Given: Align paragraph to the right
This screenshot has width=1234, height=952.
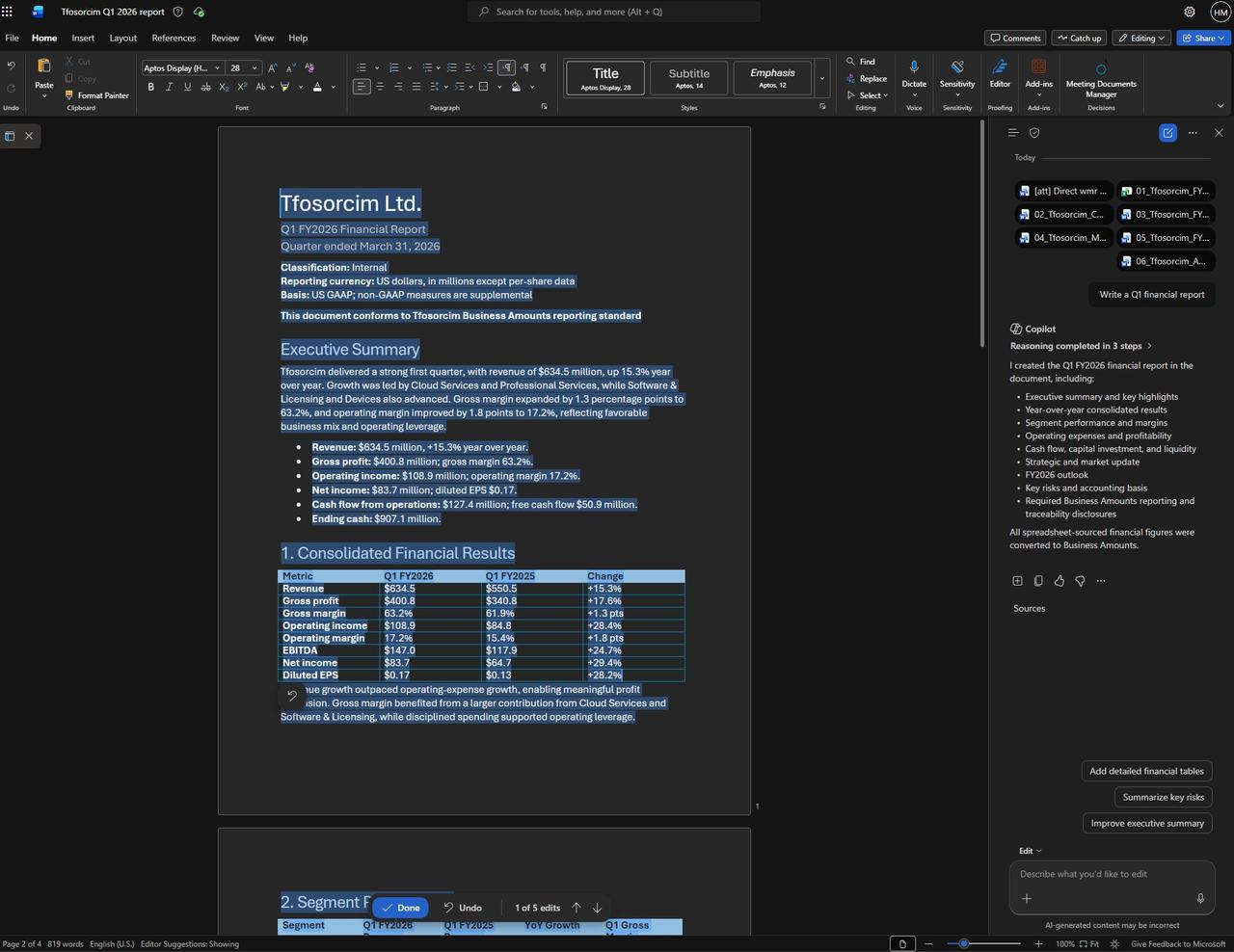Looking at the screenshot, I should coord(398,87).
